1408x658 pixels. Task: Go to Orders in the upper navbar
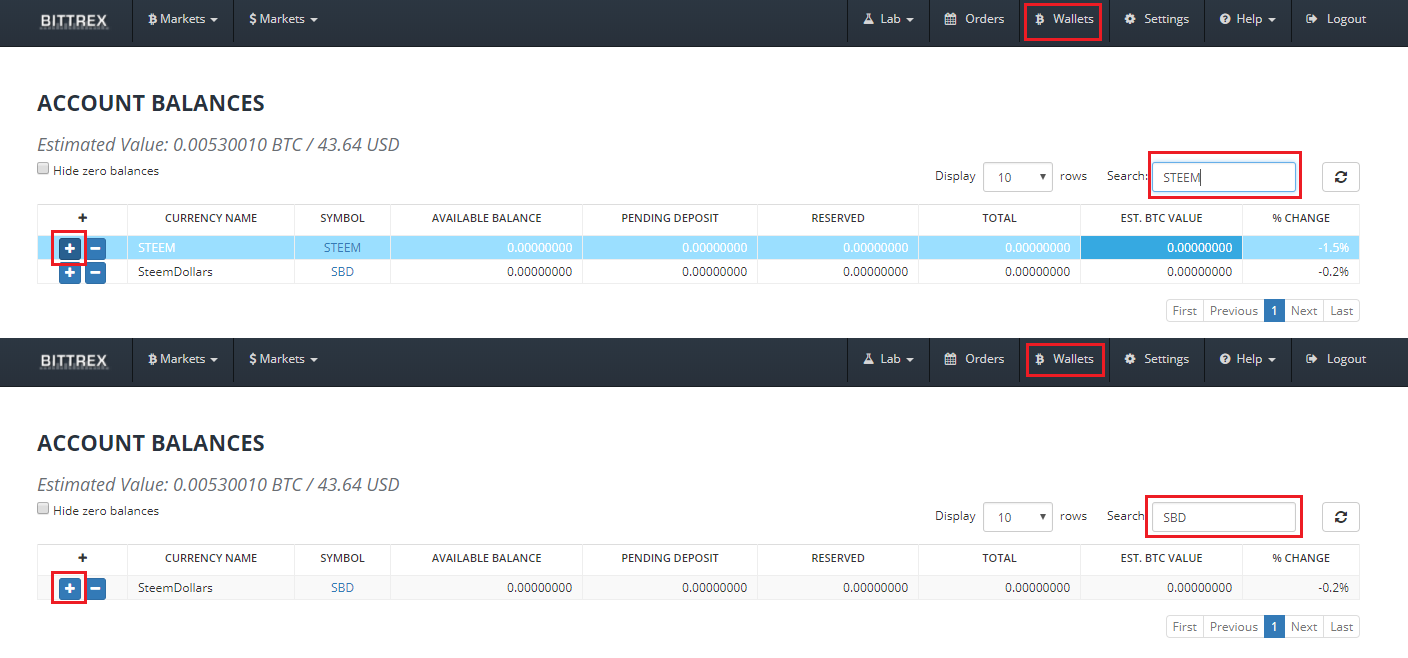[974, 19]
